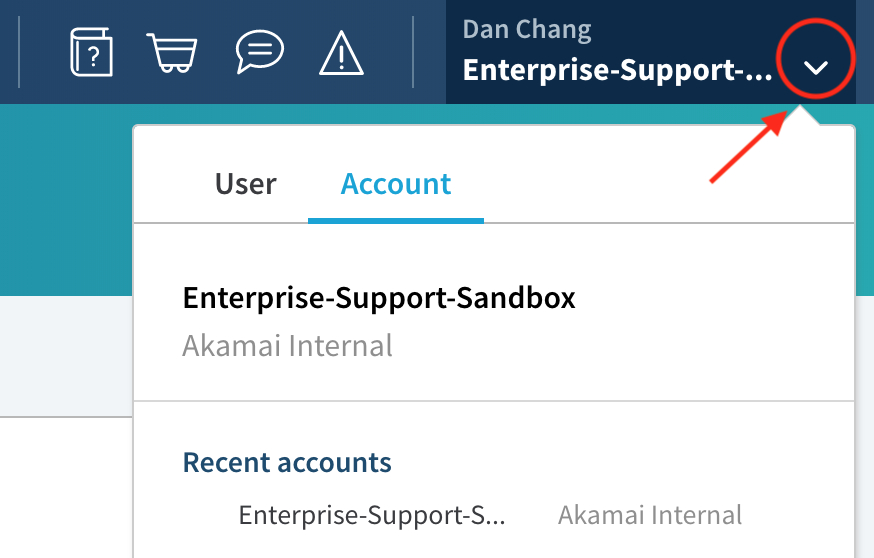Open the shopping cart icon
Screen dimensions: 874x558
173,51
